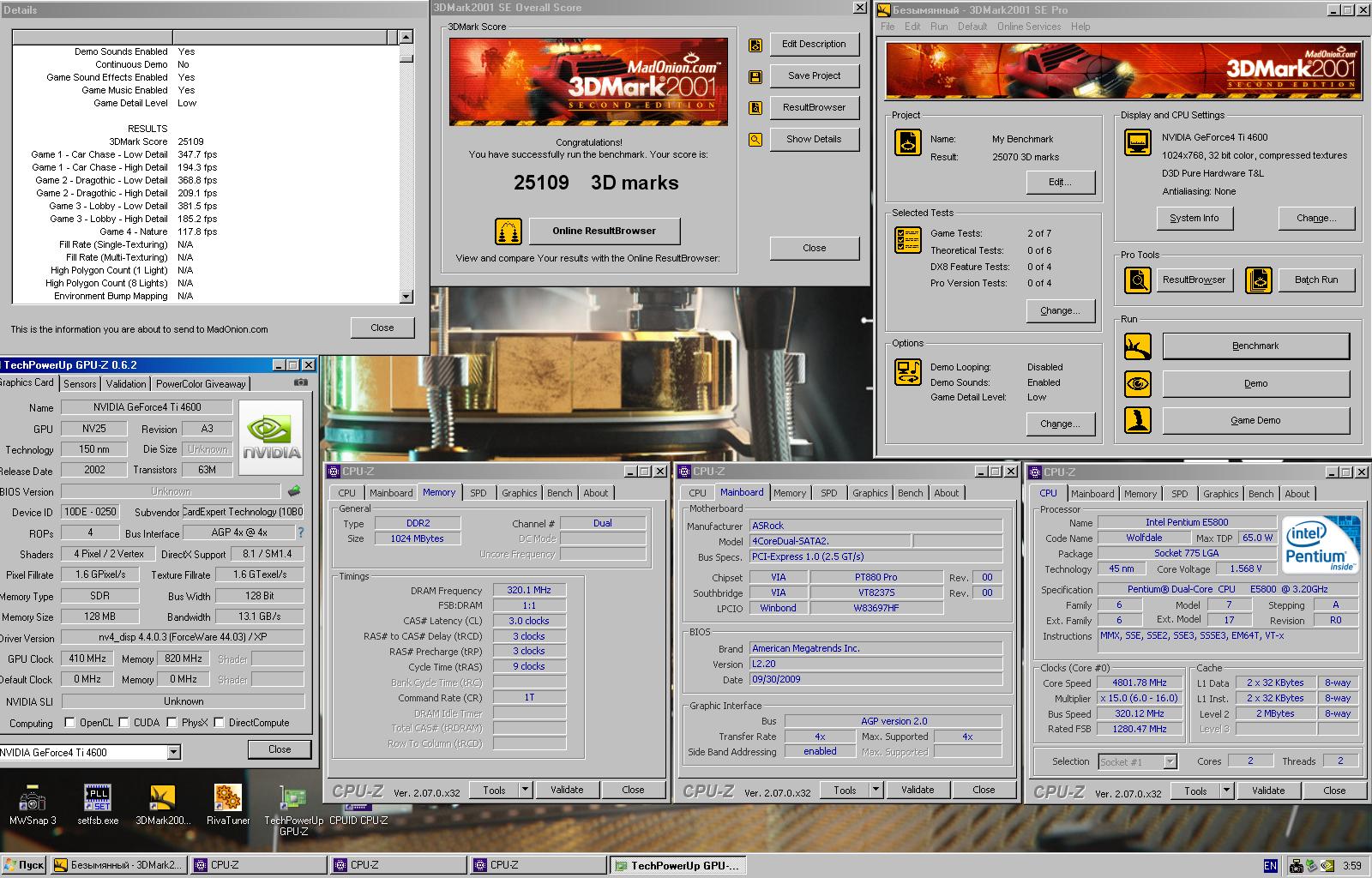This screenshot has height=878, width=1372.
Task: Click Change button in Selected Tests section
Action: tap(1061, 310)
